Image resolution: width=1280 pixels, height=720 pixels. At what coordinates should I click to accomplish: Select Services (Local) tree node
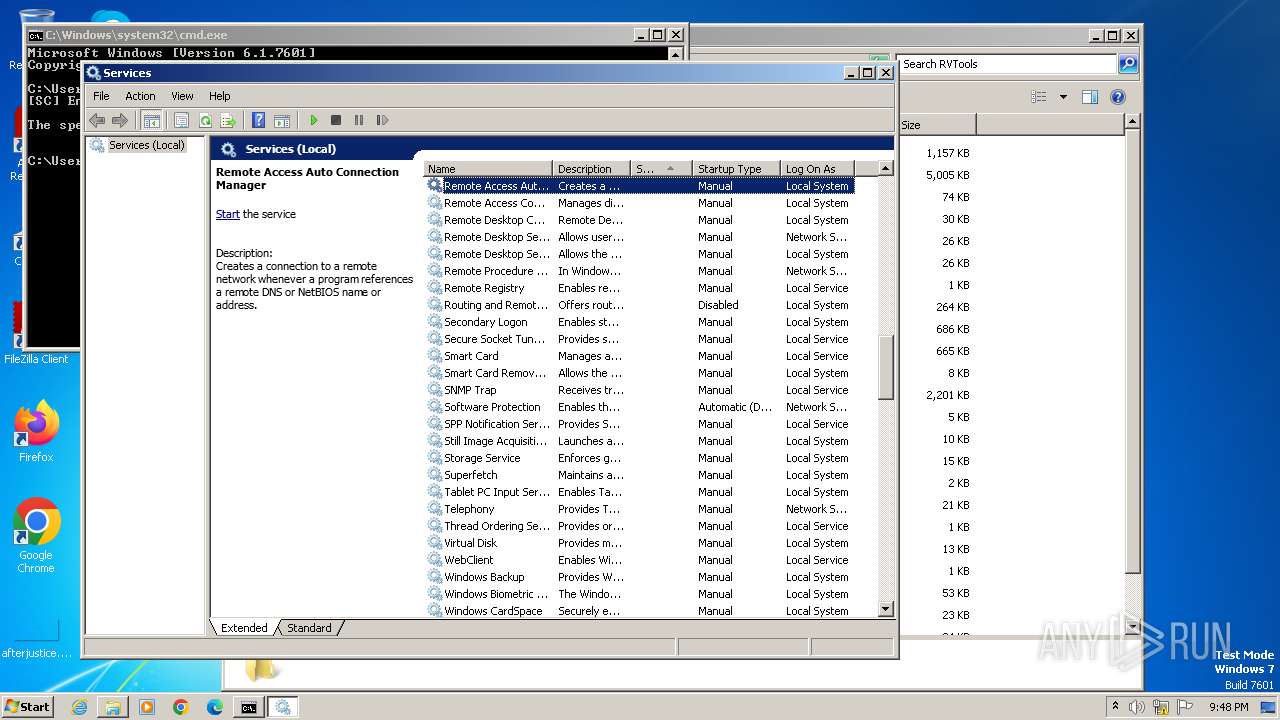[146, 145]
